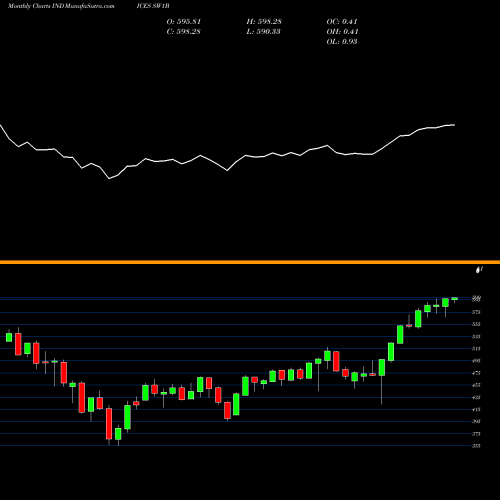Click the lowest red candle at the chart bottom
Viewport: 500px width, 500px height.
tap(109, 424)
